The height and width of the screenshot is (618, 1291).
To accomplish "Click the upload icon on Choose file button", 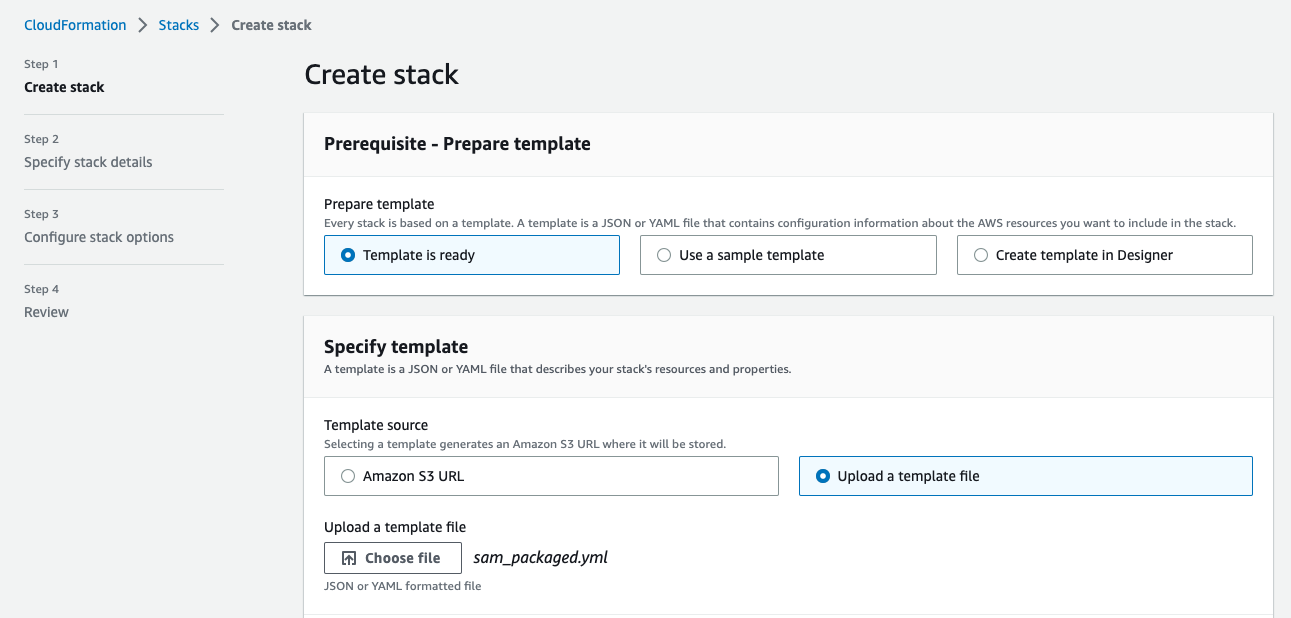I will coord(349,558).
